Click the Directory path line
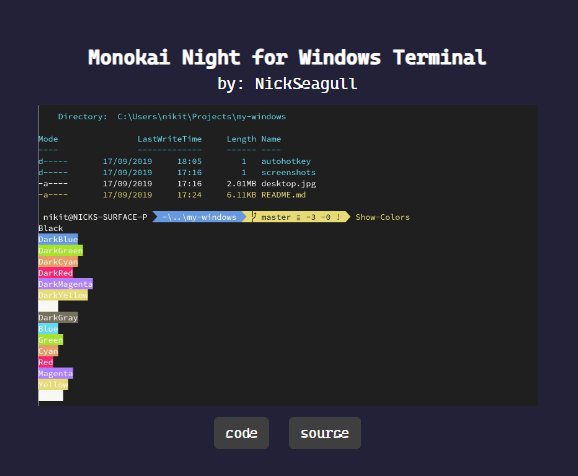This screenshot has height=476, width=578. pyautogui.click(x=172, y=117)
